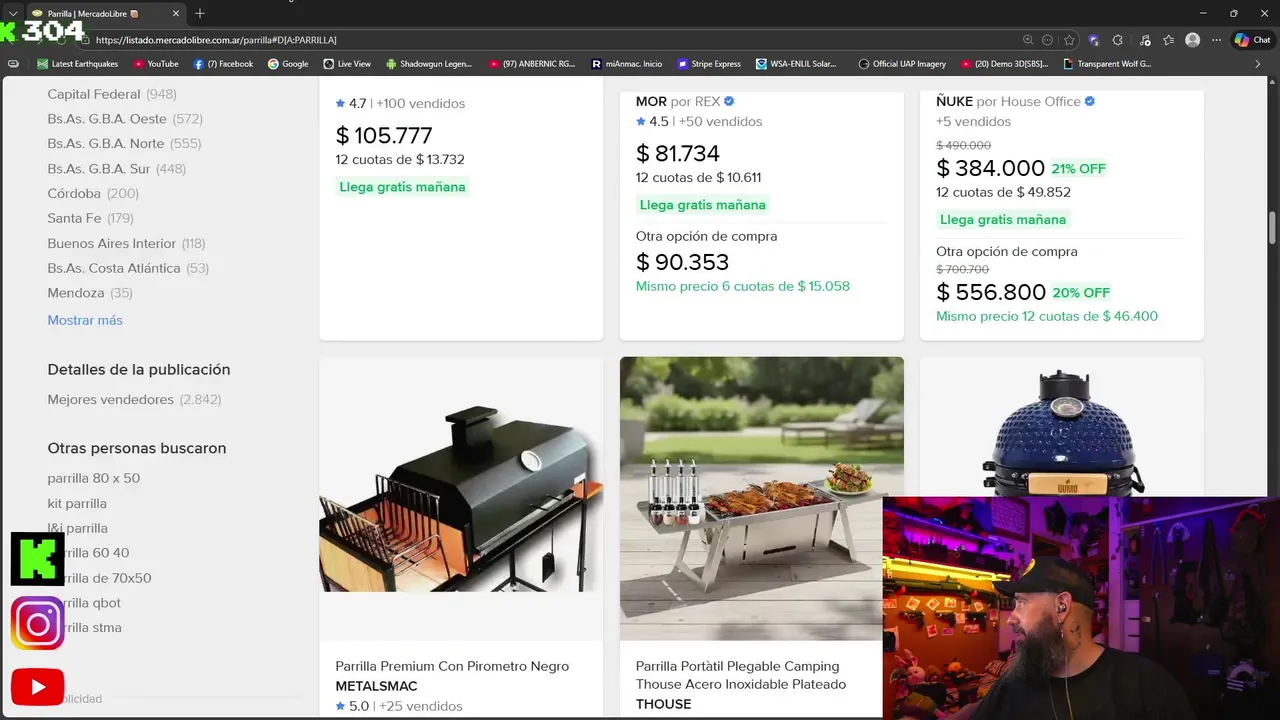Screen dimensions: 1280x720
Task: Filter by Córdoba location
Action: [x=93, y=194]
